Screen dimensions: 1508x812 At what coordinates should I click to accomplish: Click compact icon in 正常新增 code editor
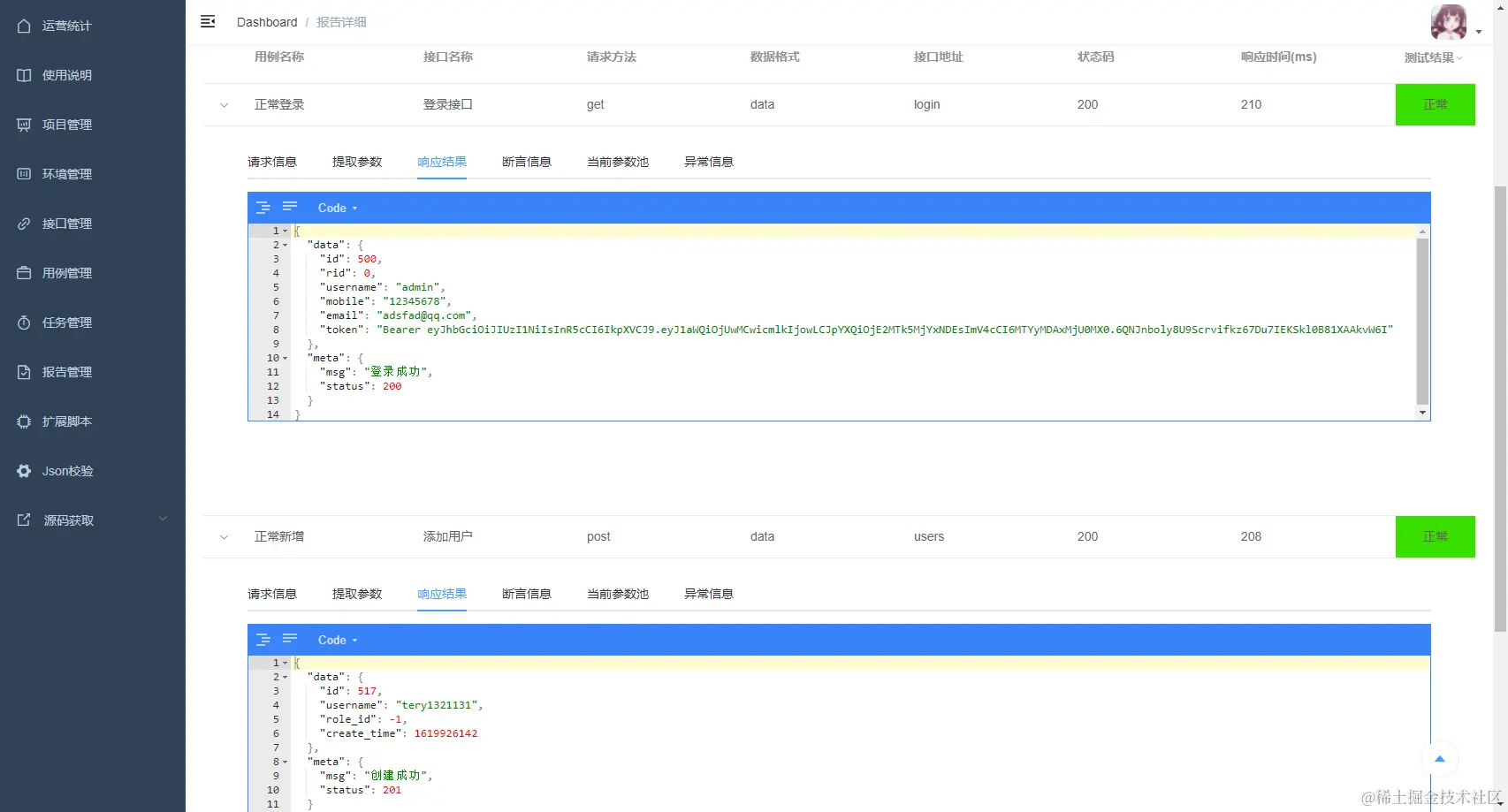pos(290,639)
